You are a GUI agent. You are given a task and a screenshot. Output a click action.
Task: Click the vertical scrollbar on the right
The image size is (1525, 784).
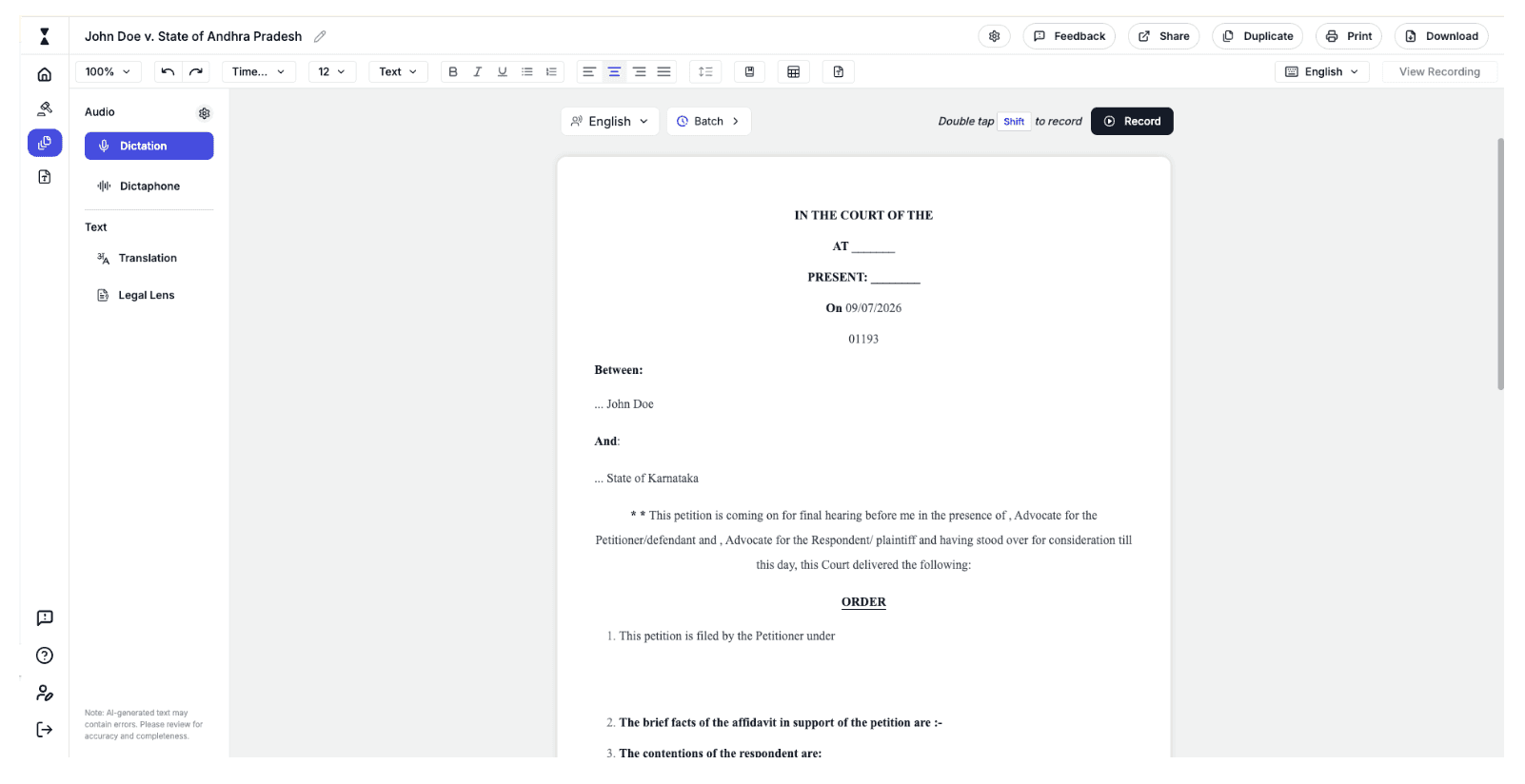click(1500, 264)
